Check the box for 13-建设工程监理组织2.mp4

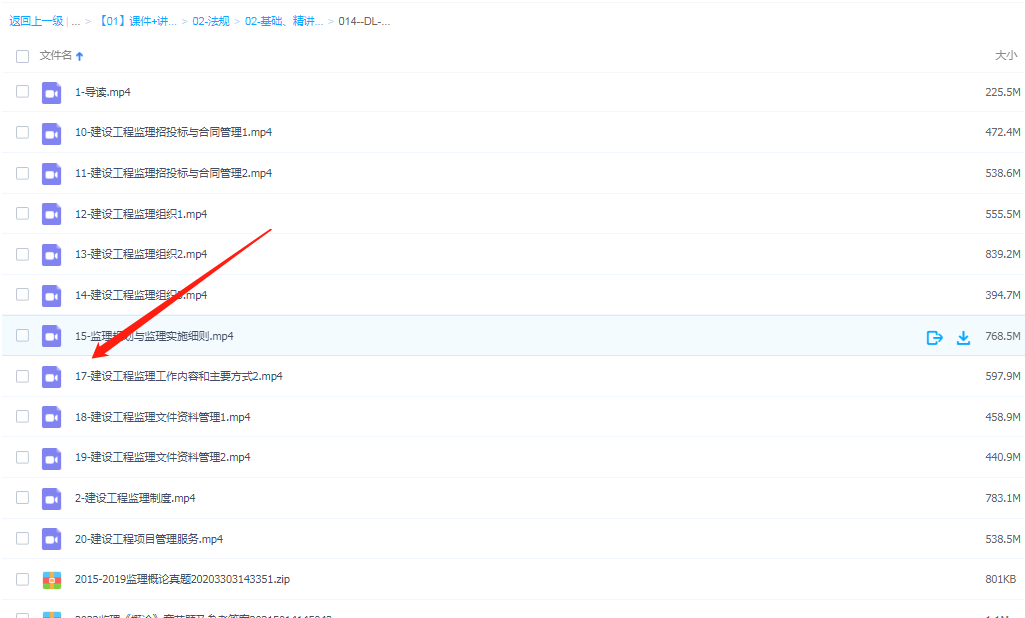(22, 254)
